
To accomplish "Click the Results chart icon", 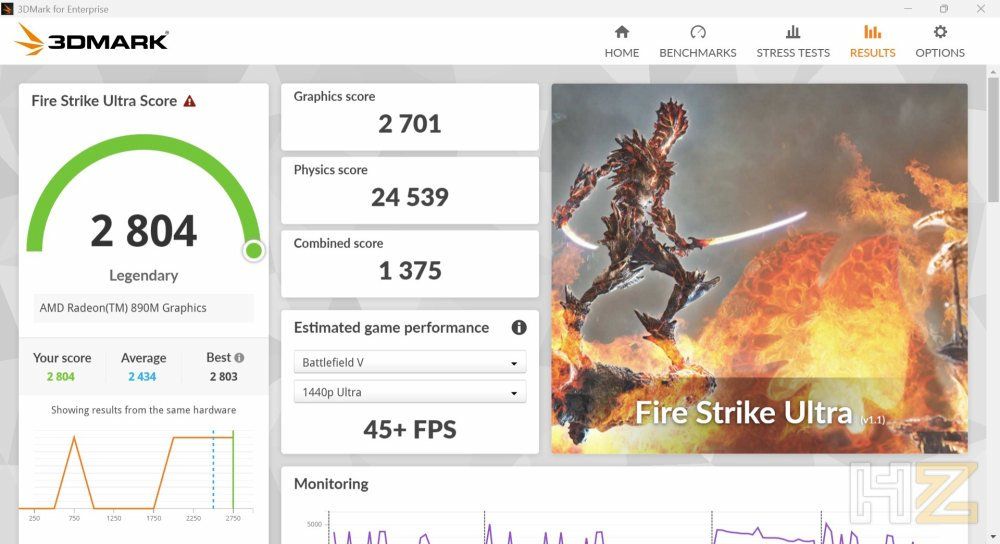I will (872, 32).
